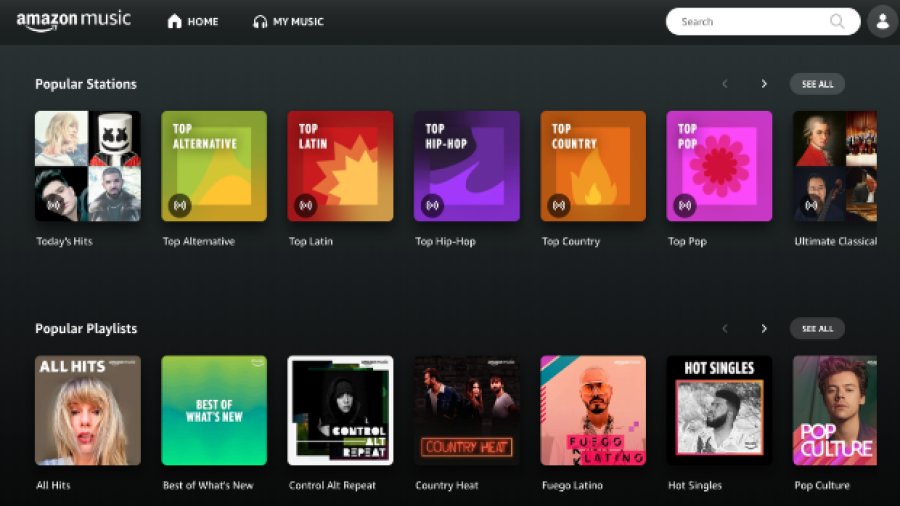Play Top Pop station radio icon
The image size is (900, 506).
point(684,205)
